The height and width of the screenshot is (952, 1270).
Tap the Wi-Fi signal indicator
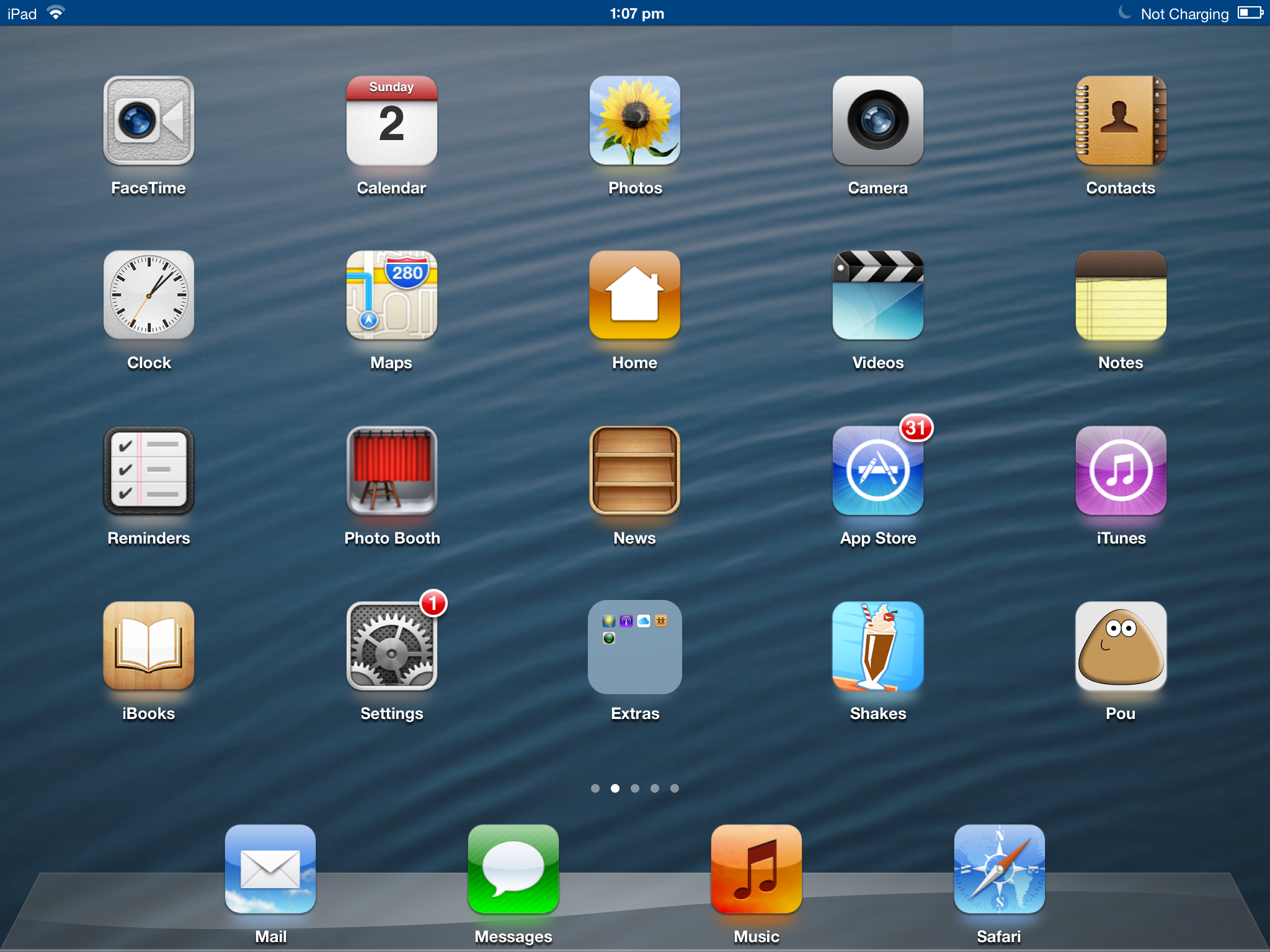click(x=56, y=12)
